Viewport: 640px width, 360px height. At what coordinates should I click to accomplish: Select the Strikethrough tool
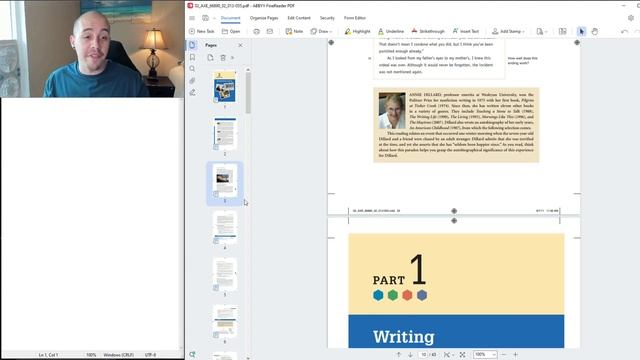(x=428, y=31)
